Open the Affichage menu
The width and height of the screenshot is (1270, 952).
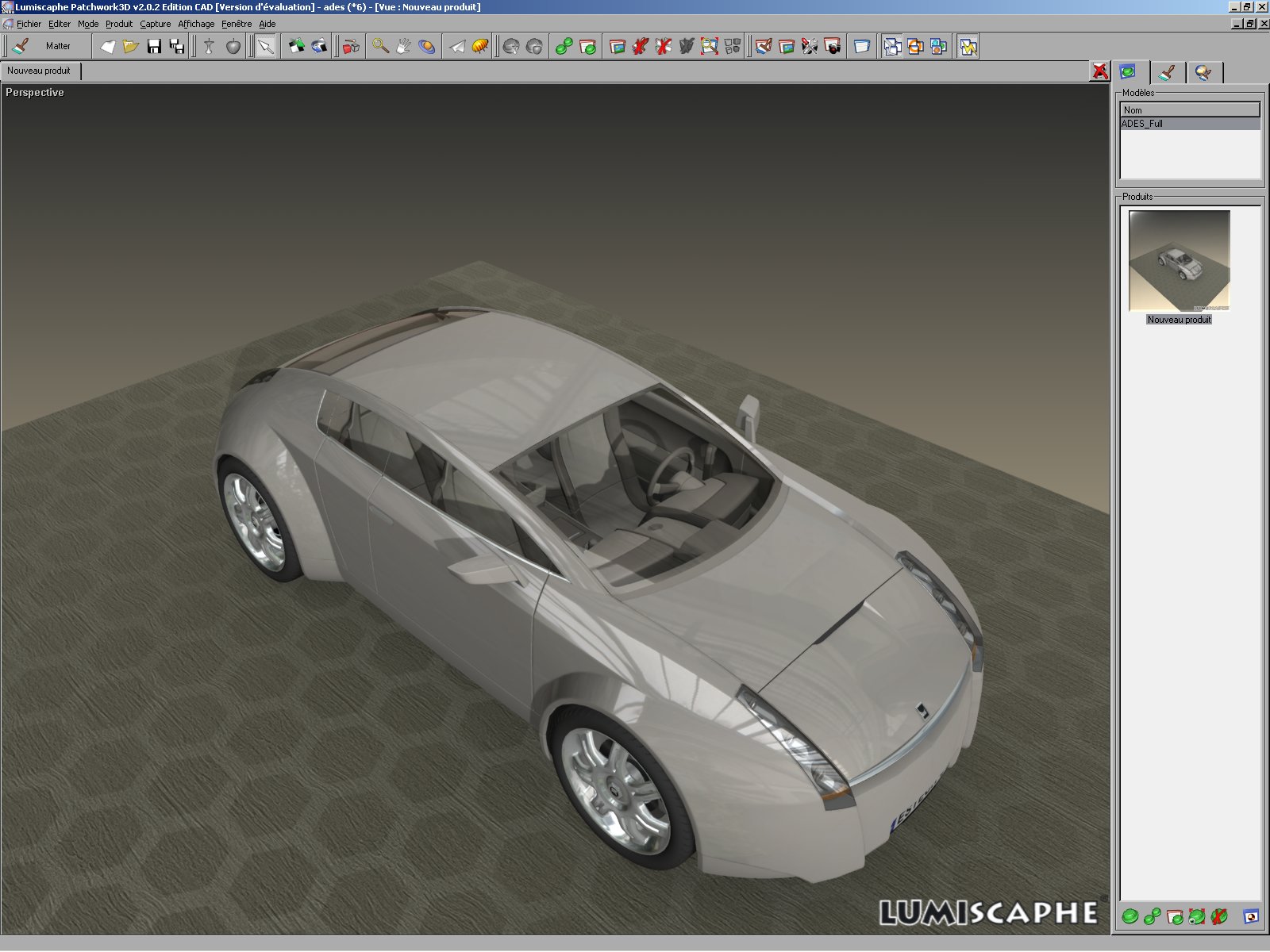tap(196, 24)
